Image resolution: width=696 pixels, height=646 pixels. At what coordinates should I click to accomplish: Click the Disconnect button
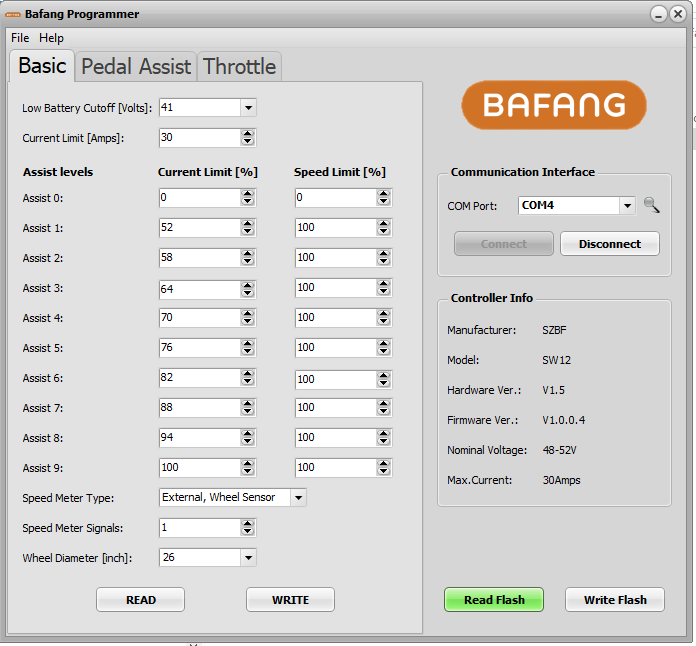tap(609, 244)
